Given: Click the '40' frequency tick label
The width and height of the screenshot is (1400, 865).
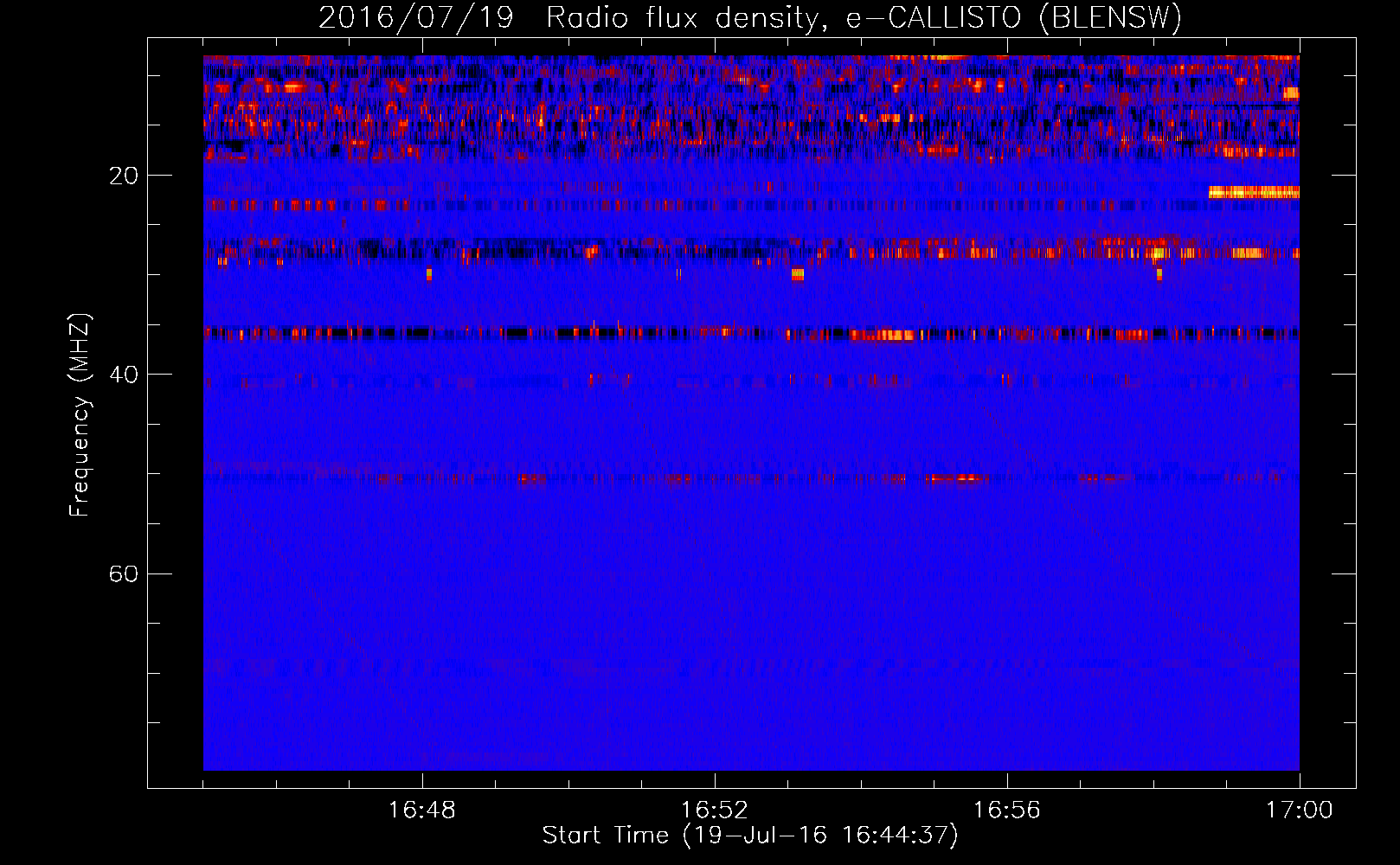Looking at the screenshot, I should click(x=123, y=375).
